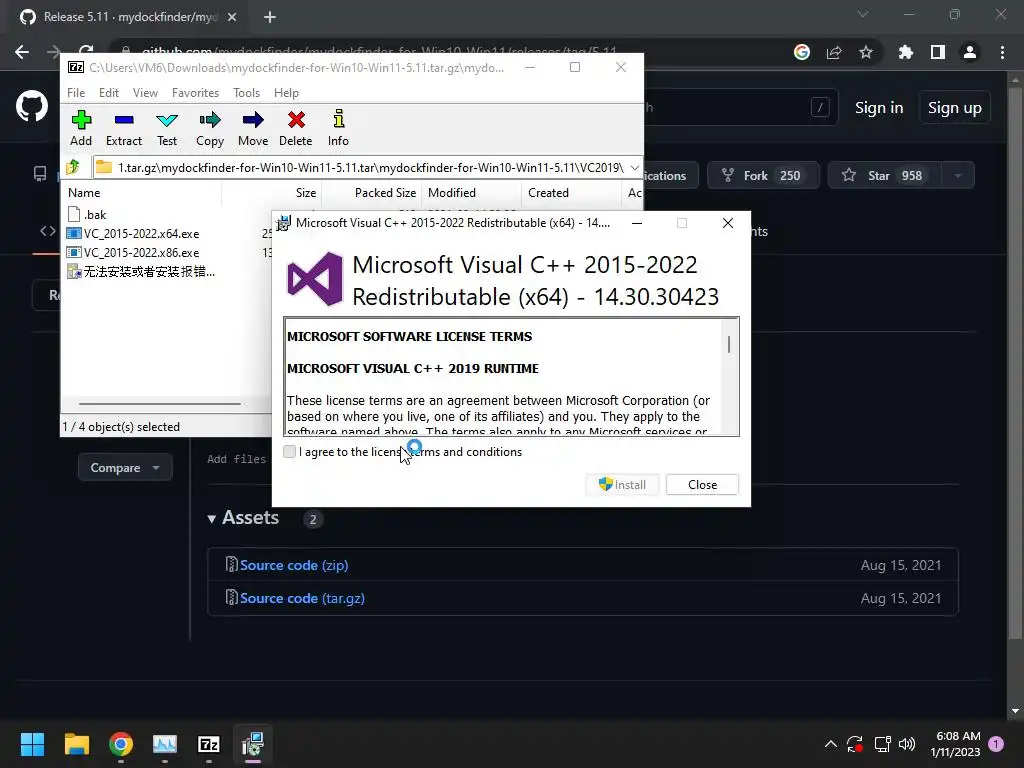The width and height of the screenshot is (1024, 768).
Task: Open the Windows Start menu
Action: tap(32, 744)
